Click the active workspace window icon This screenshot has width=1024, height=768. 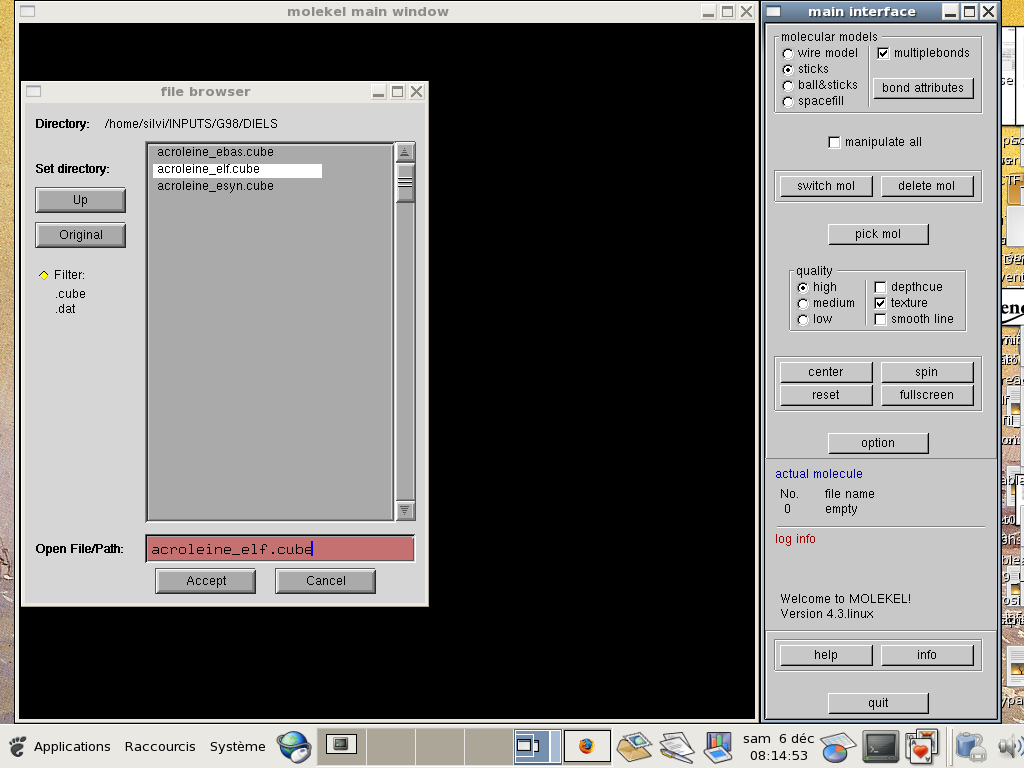(x=528, y=746)
